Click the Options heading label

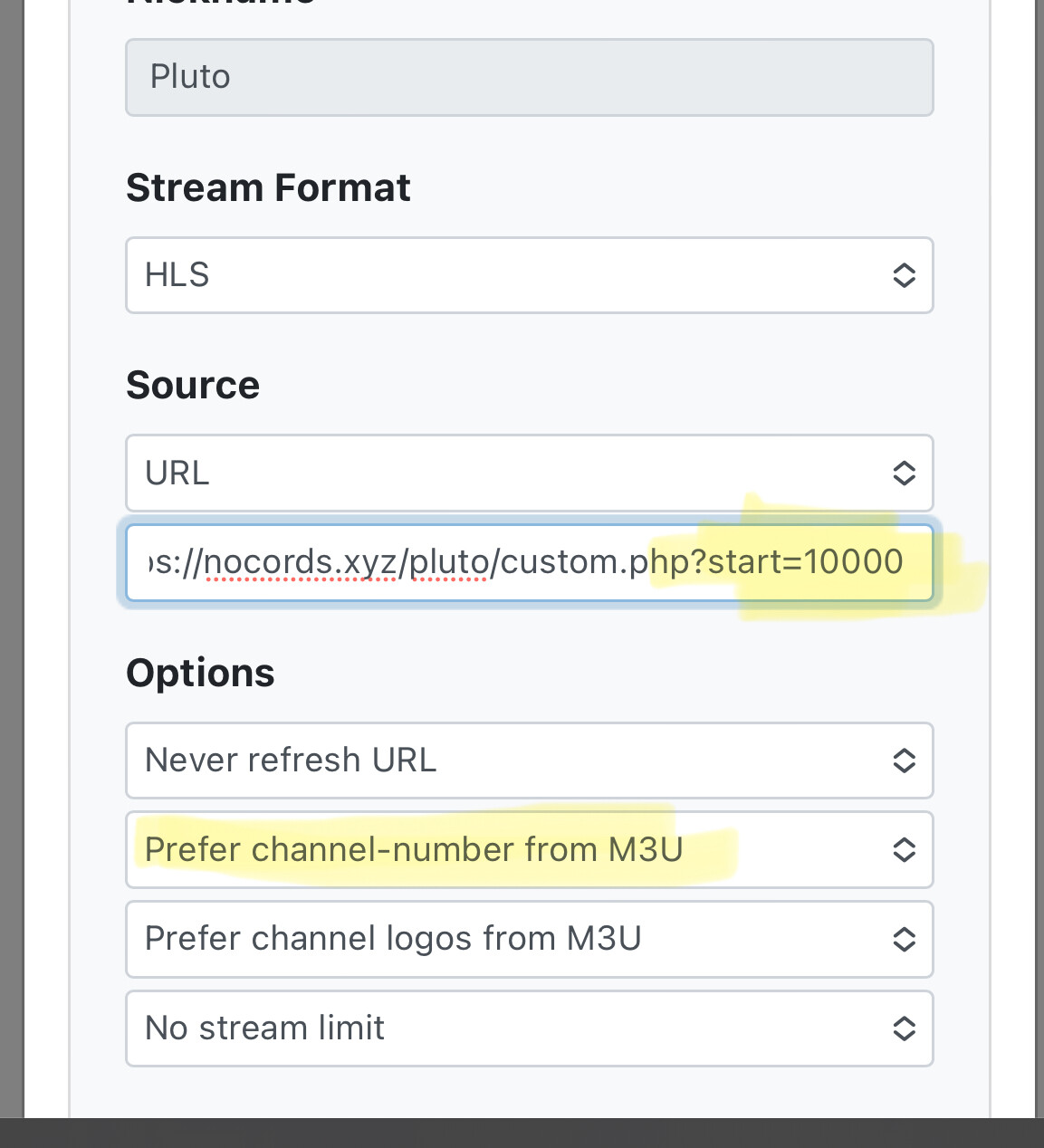point(200,674)
